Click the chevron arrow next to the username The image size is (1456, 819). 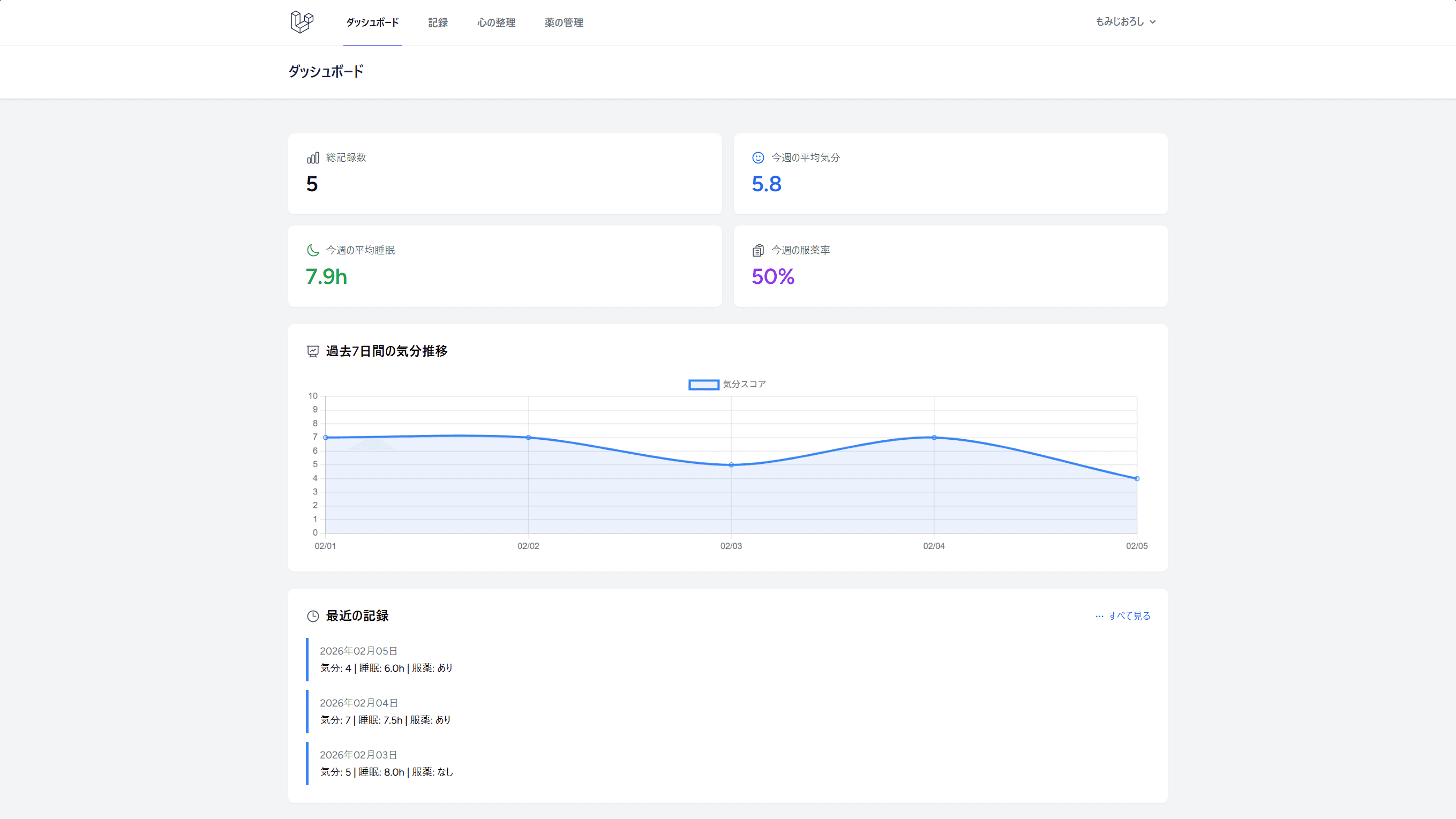coord(1152,22)
